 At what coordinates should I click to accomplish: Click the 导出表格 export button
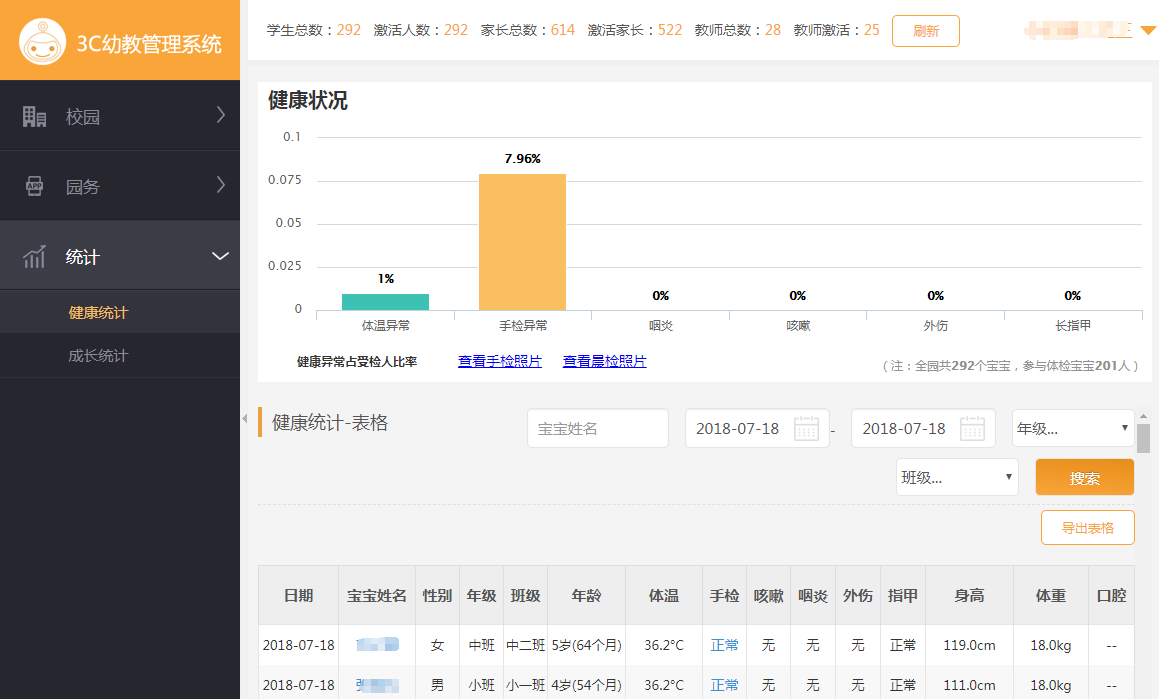1087,528
